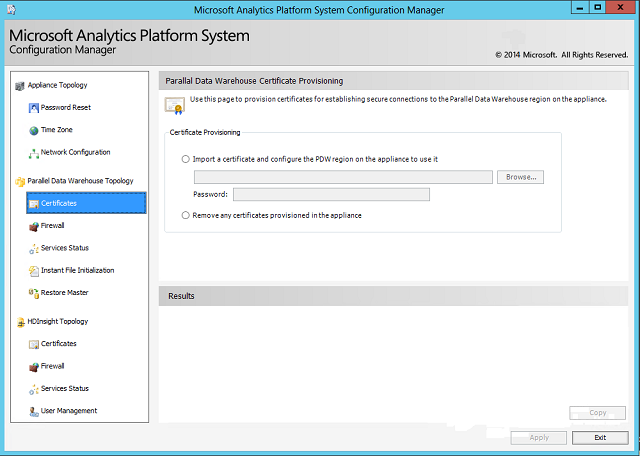The height and width of the screenshot is (456, 640).
Task: Click the PDW Services Status icon
Action: pos(34,249)
